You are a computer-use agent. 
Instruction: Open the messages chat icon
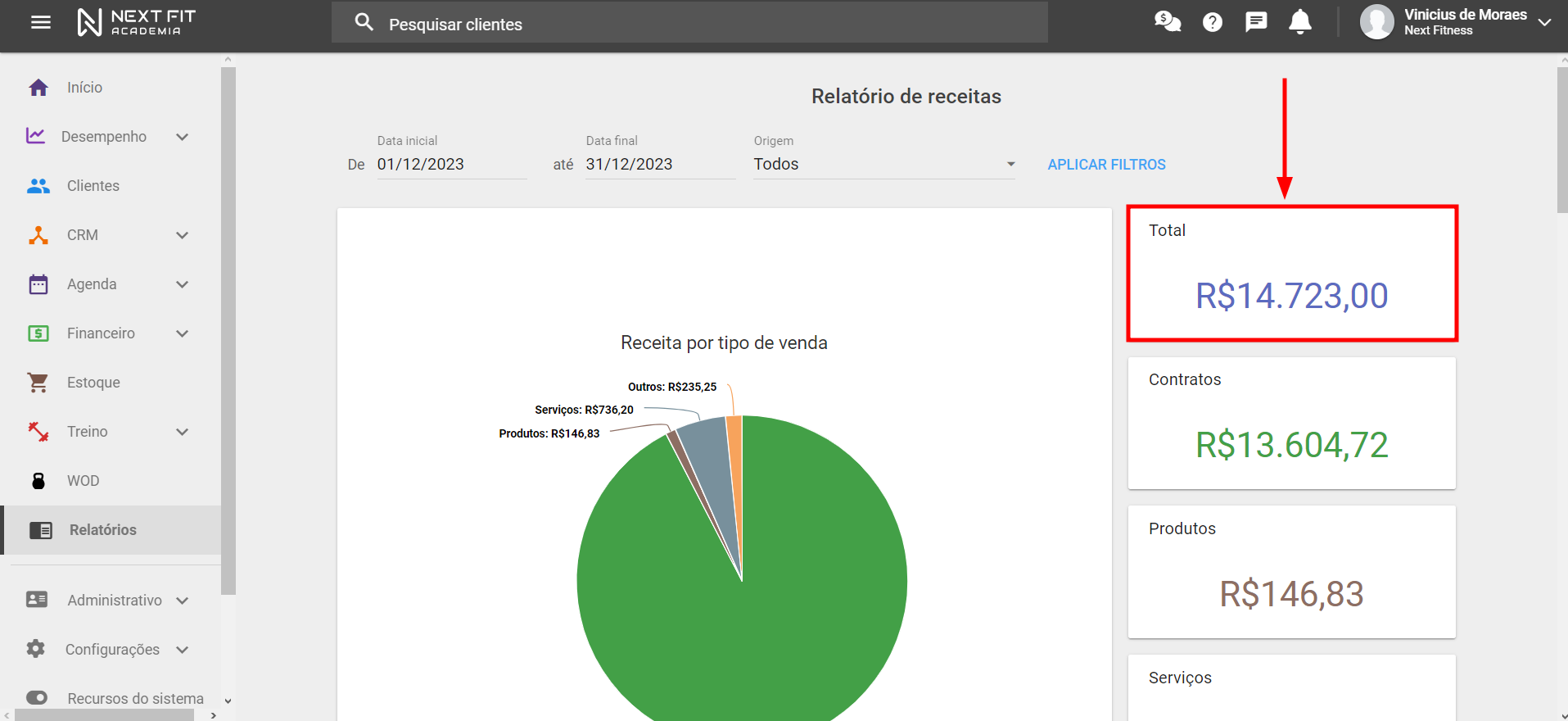pyautogui.click(x=1256, y=22)
